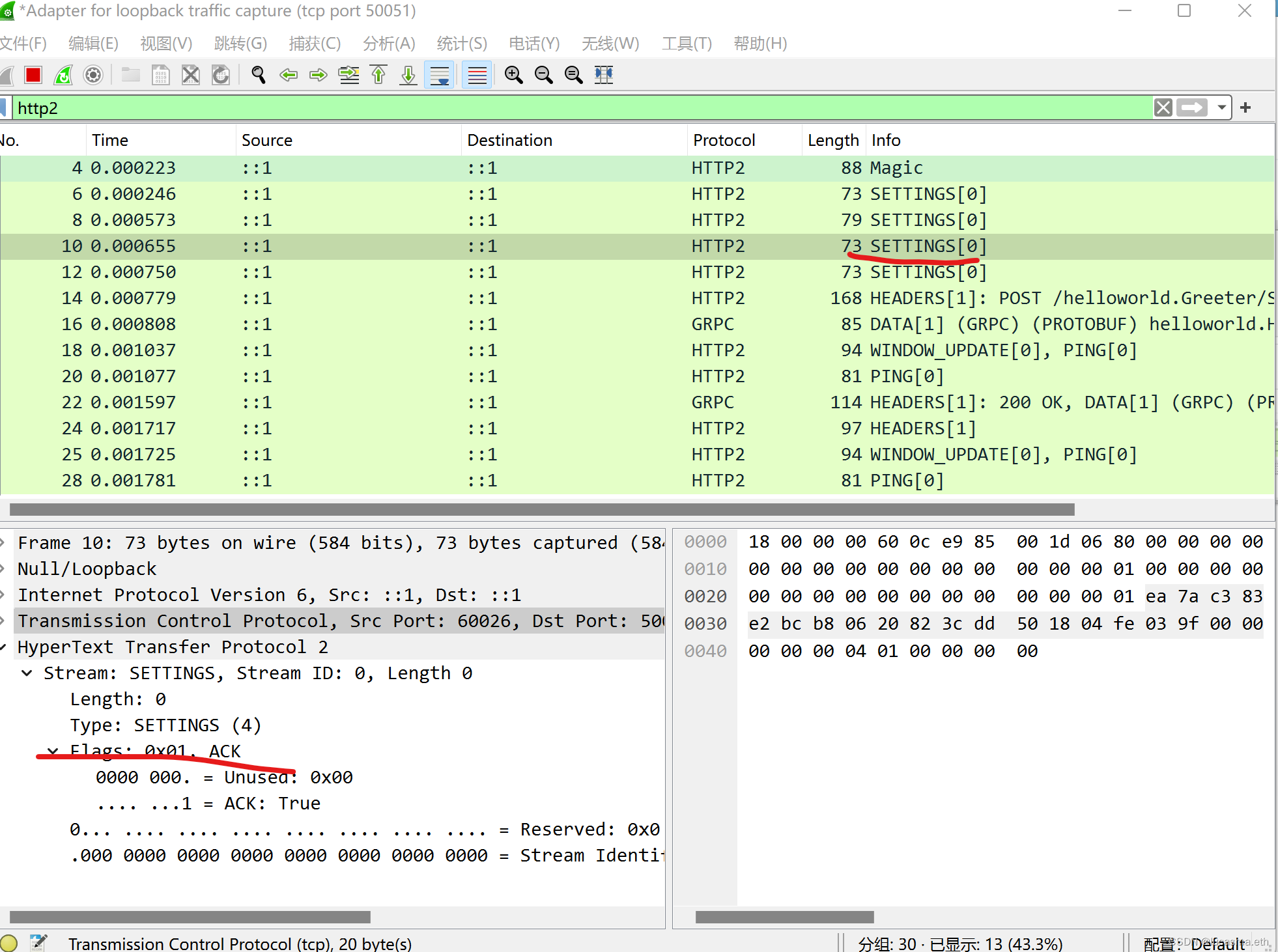Select the ACK: True field line
Image resolution: width=1278 pixels, height=952 pixels.
(x=208, y=803)
